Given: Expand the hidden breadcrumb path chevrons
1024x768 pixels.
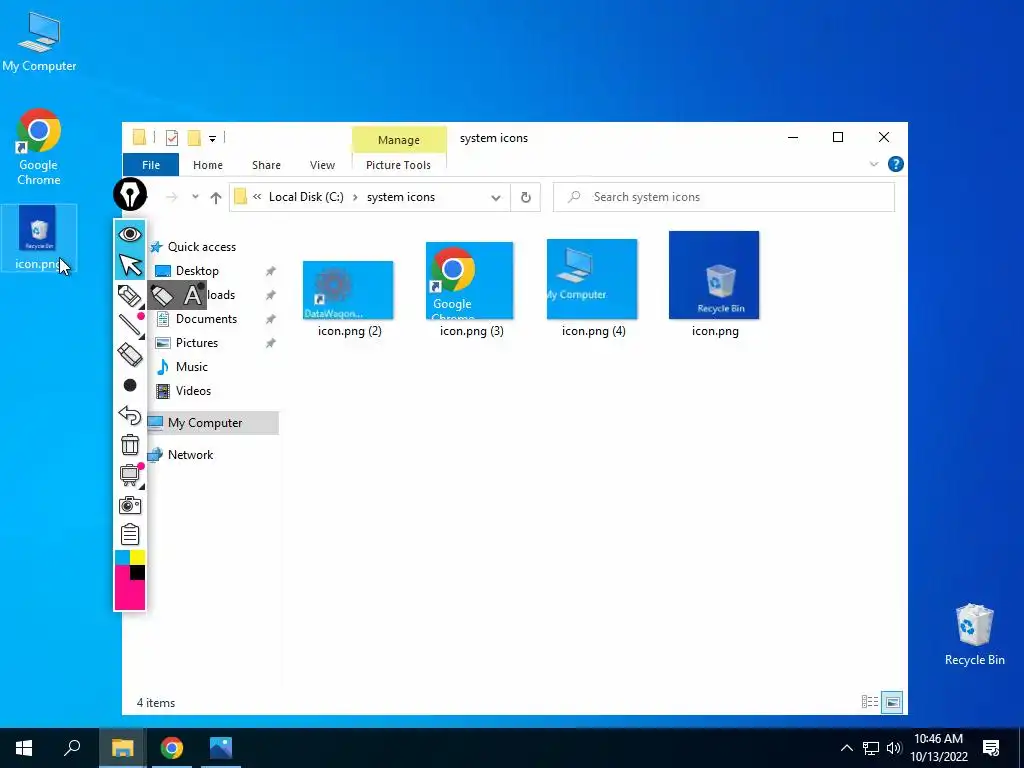Looking at the screenshot, I should pyautogui.click(x=257, y=197).
